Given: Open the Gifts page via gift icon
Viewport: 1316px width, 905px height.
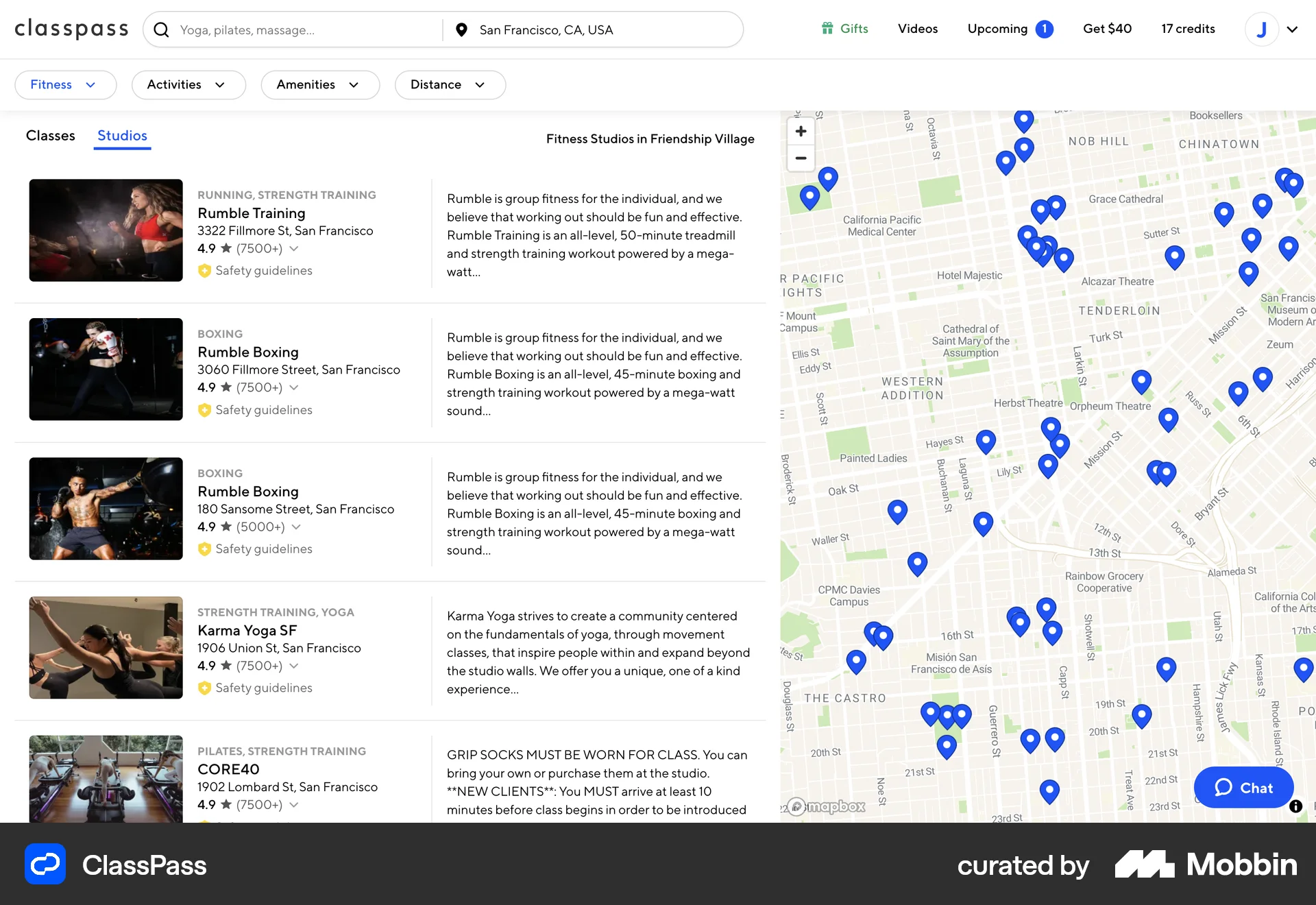Looking at the screenshot, I should 827,29.
